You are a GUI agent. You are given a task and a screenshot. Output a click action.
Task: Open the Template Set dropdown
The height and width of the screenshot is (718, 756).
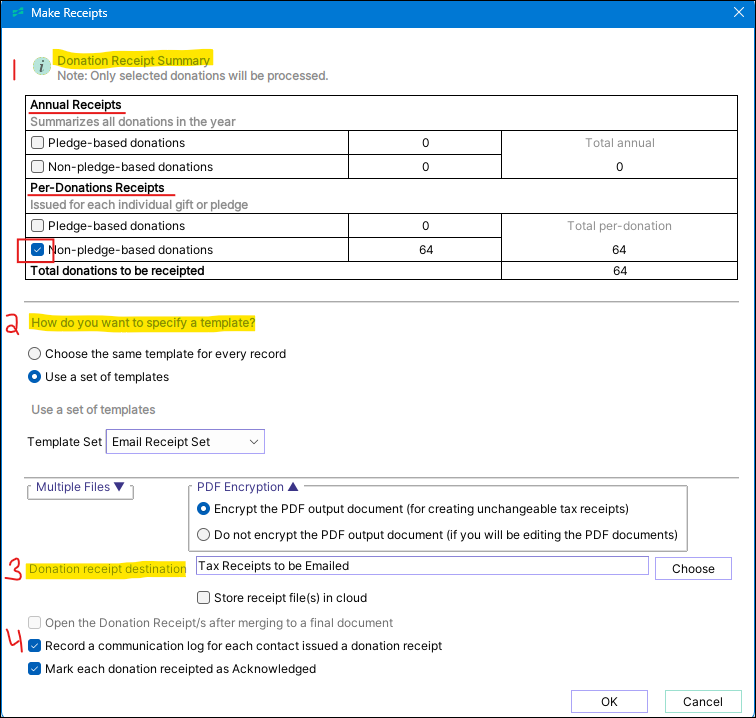185,441
